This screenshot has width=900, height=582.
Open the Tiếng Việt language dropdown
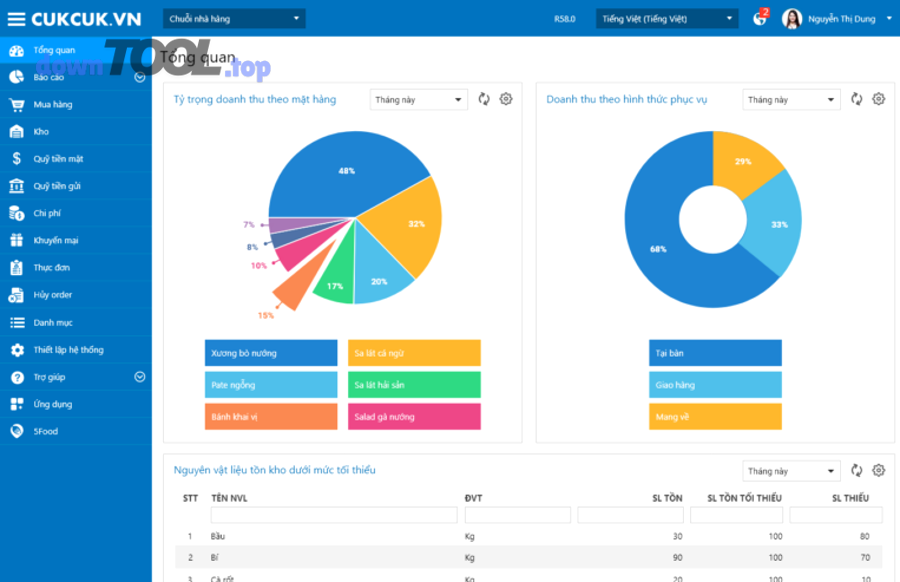667,19
